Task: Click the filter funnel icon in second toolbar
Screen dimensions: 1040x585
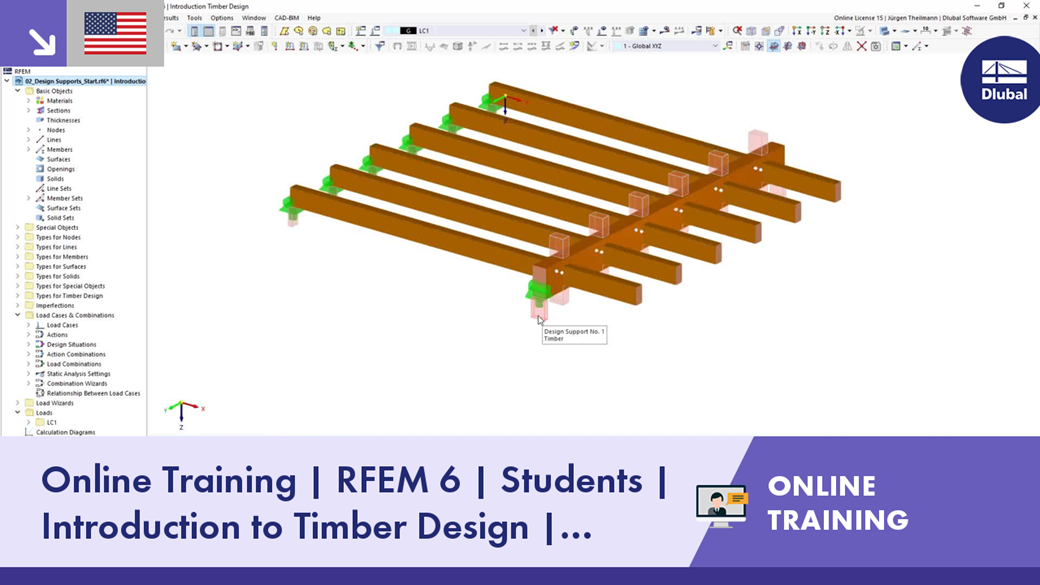Action: pos(379,46)
